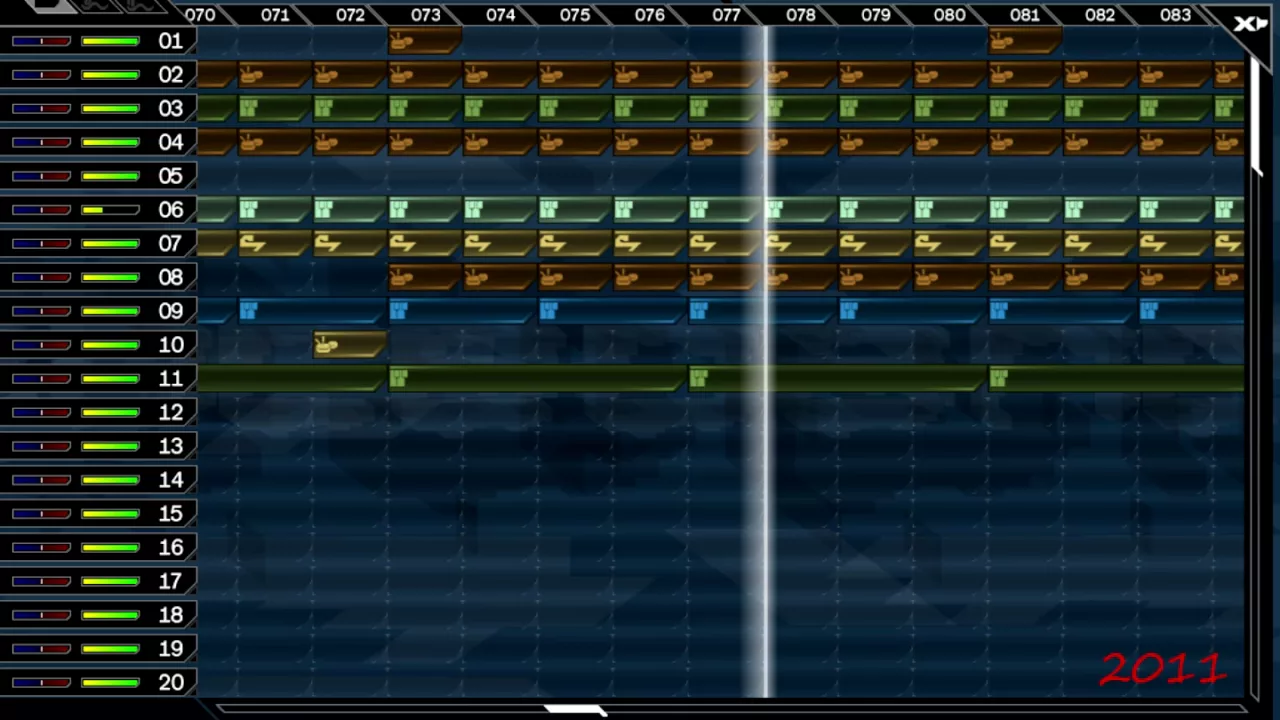Viewport: 1280px width, 720px height.
Task: Select drum riff on track 01 at bar 073
Action: pyautogui.click(x=425, y=41)
